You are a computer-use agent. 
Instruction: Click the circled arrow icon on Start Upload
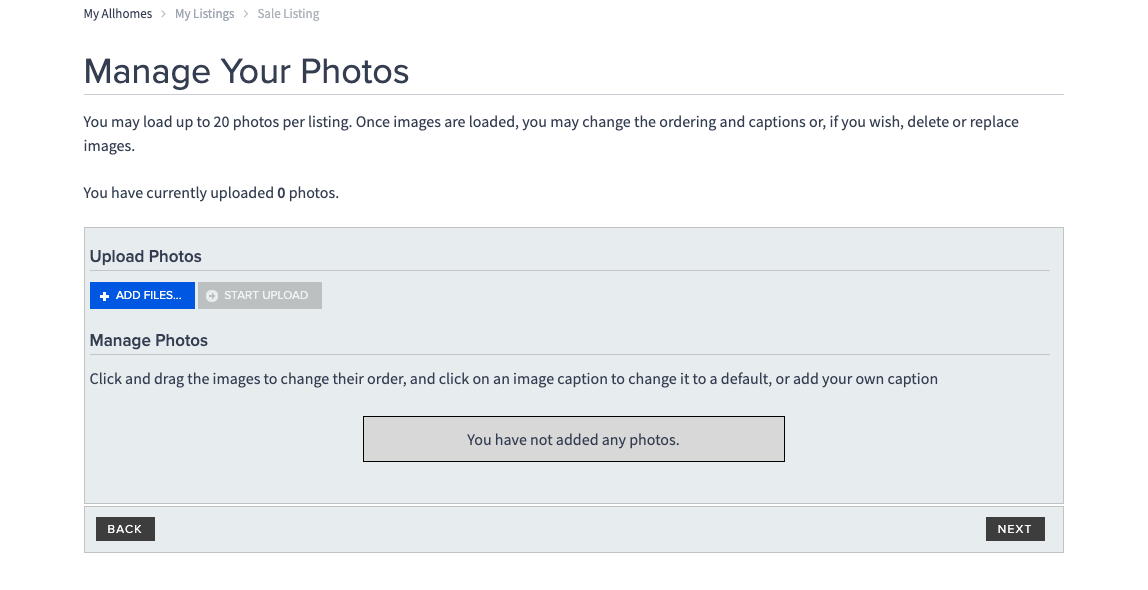tap(212, 295)
